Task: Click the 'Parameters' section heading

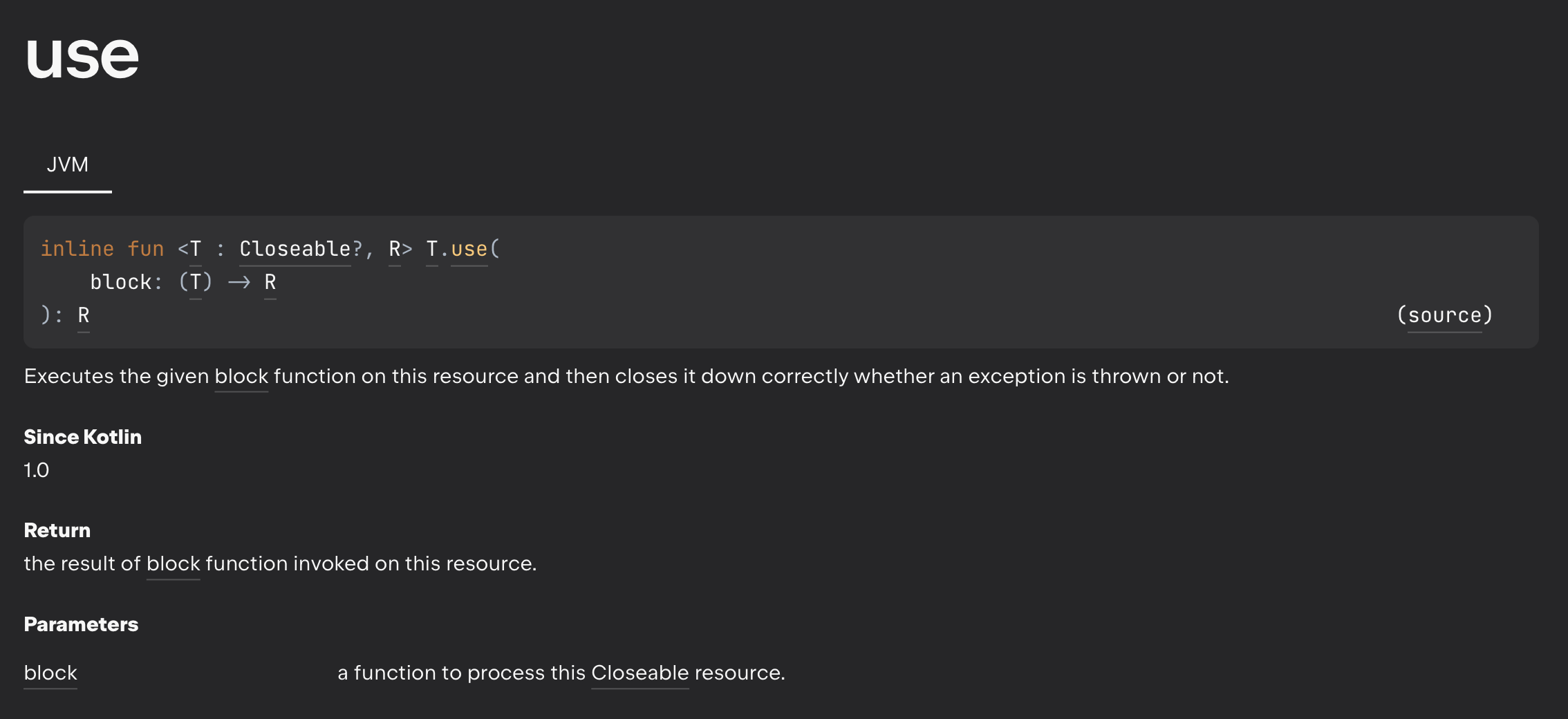Action: tap(81, 624)
